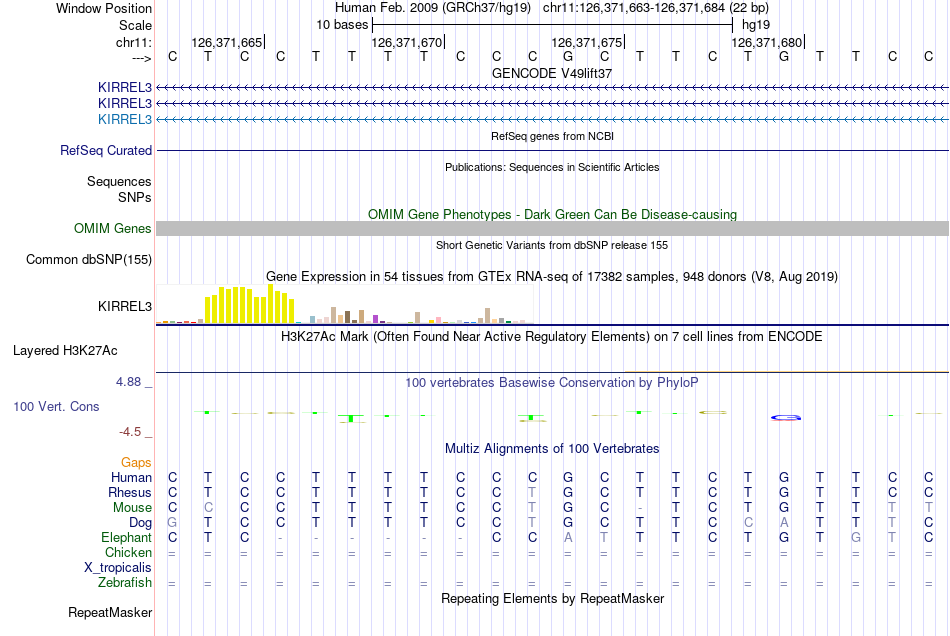Click the SNPs subtrack label
Screen dimensions: 950x636
coord(135,197)
